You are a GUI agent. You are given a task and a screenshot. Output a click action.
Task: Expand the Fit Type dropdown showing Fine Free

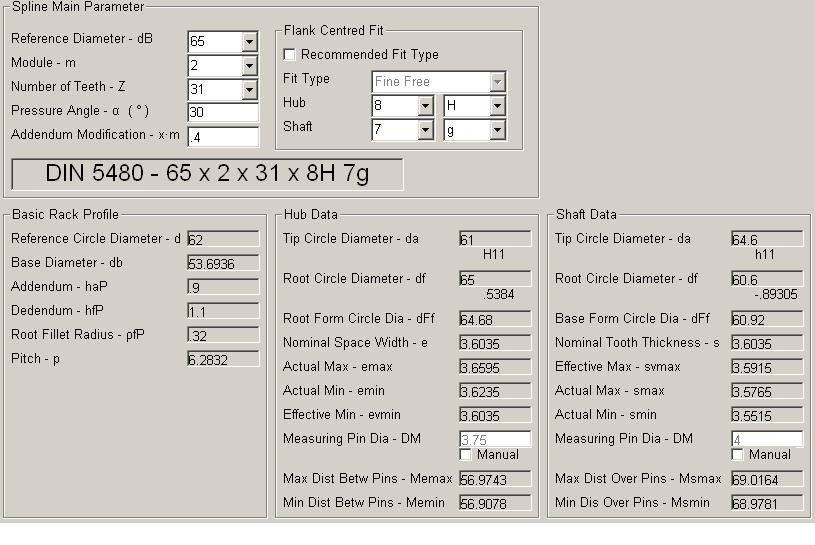pos(497,82)
